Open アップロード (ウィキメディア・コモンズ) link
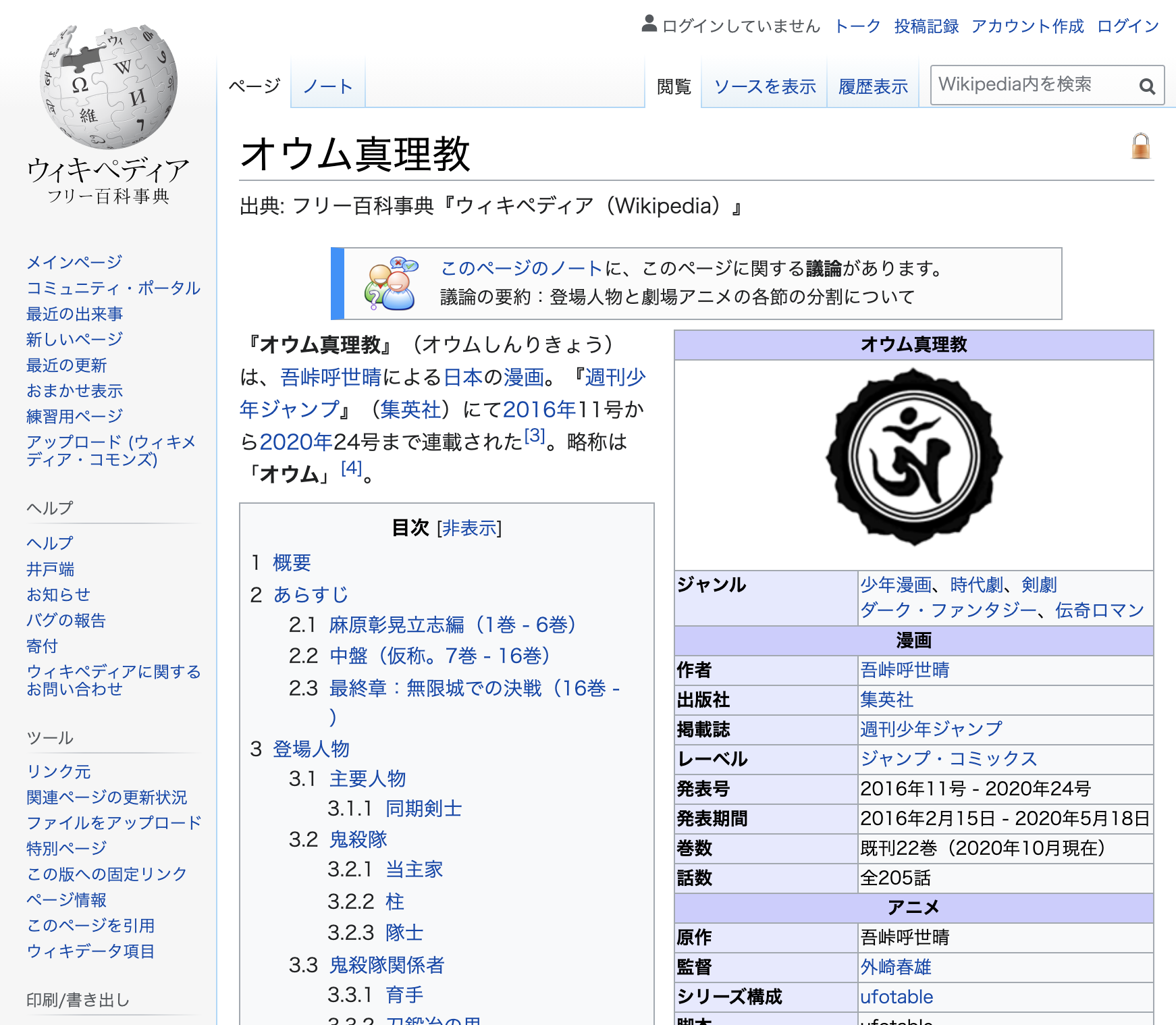 pyautogui.click(x=111, y=450)
